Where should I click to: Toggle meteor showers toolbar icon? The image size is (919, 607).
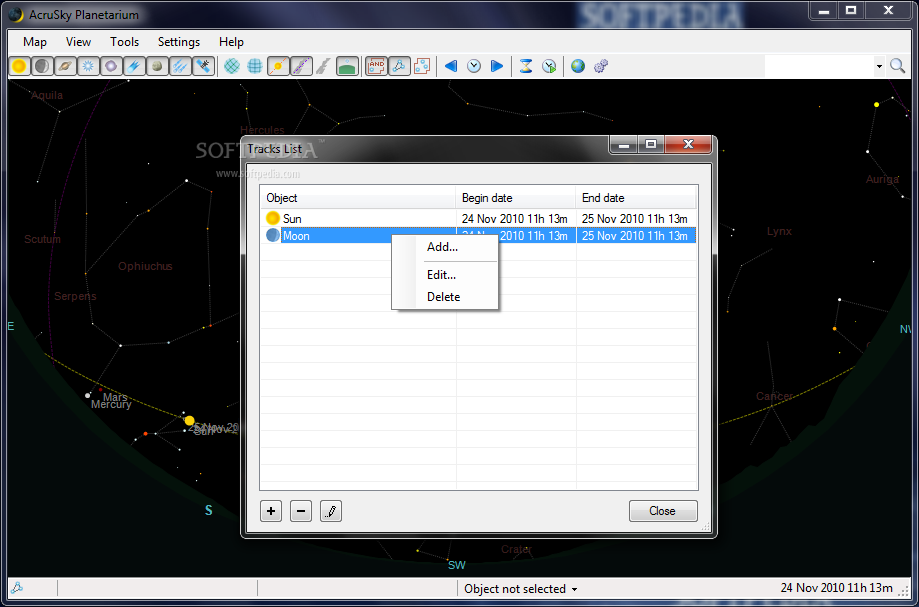(180, 66)
